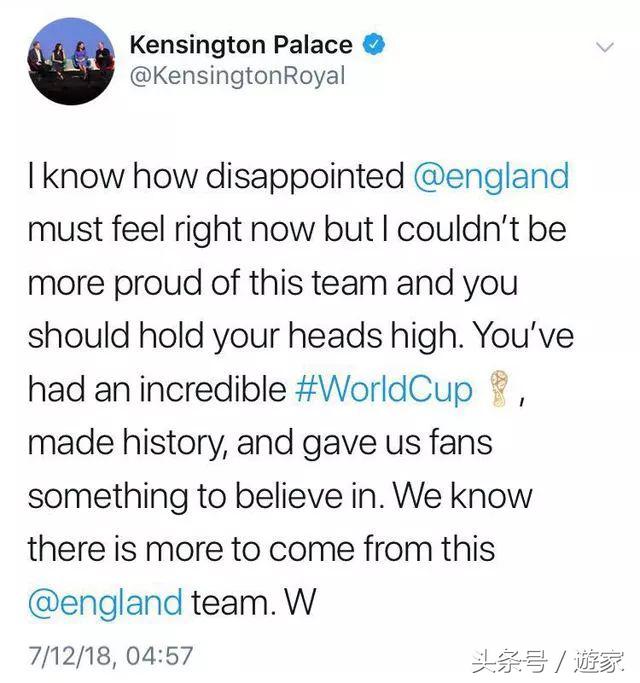The width and height of the screenshot is (640, 683).
Task: Open the first @england mention after 'disappointed'
Action: pyautogui.click(x=490, y=177)
